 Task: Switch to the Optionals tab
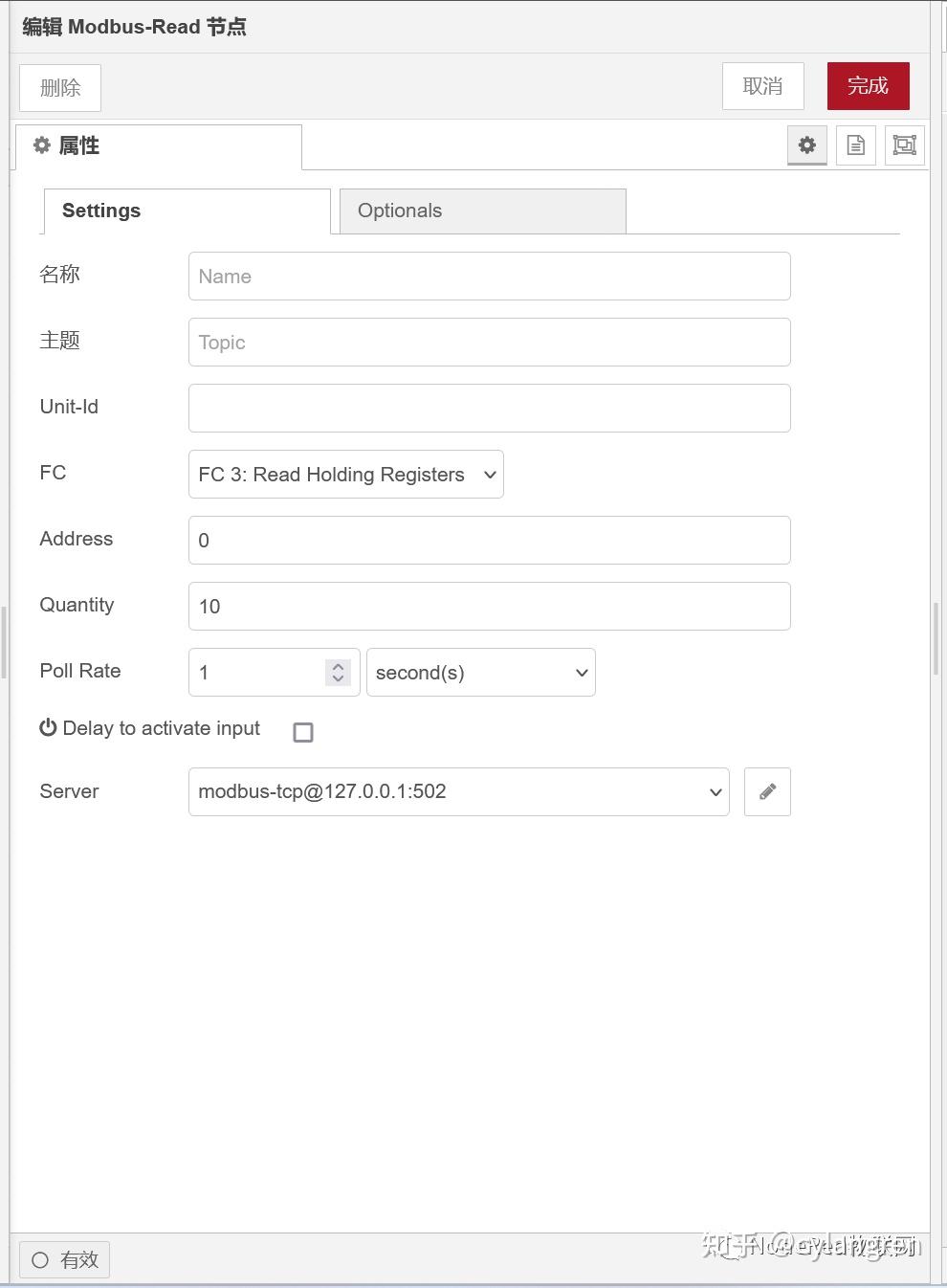(x=400, y=211)
